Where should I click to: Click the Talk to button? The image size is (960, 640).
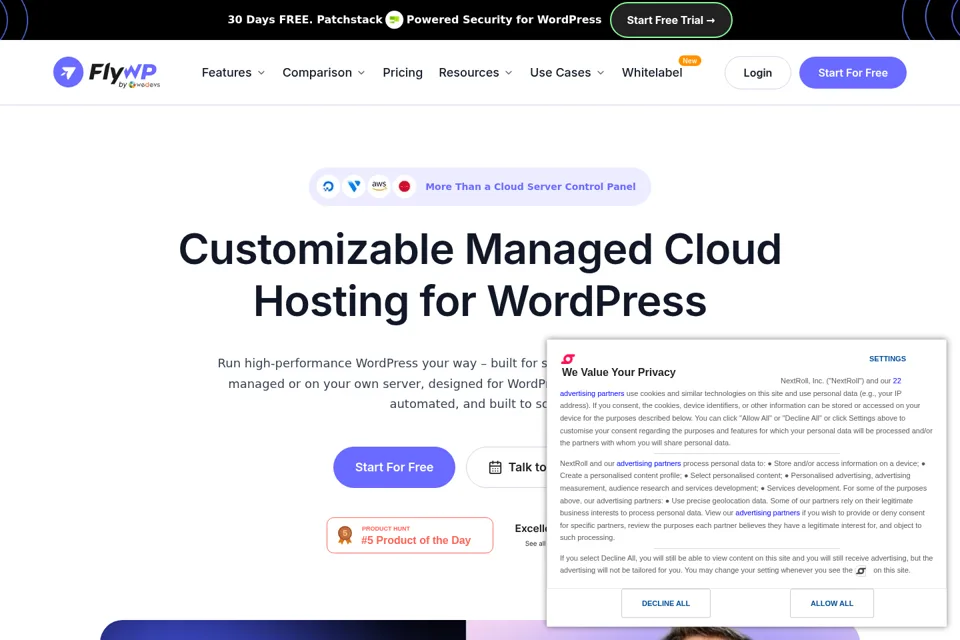[507, 467]
